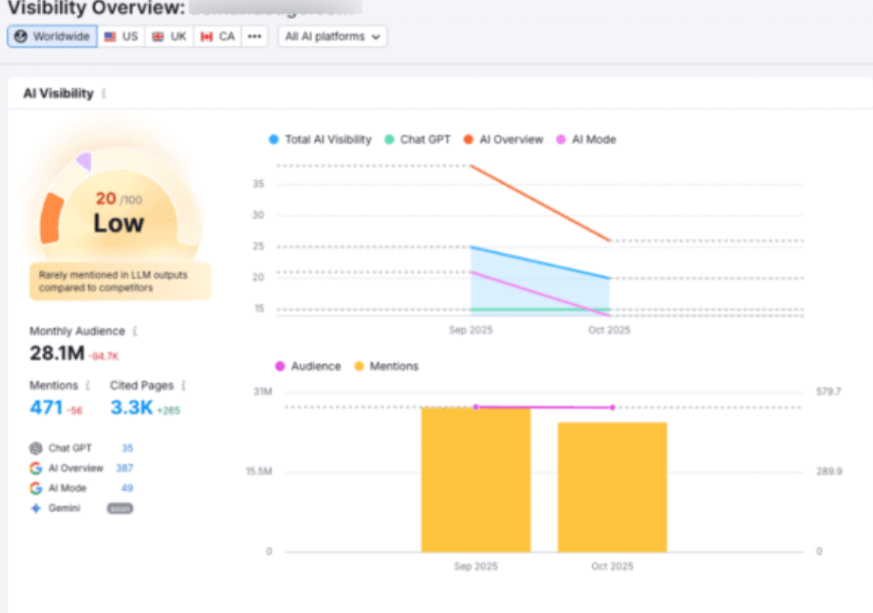Toggle Chat GPT legend series

point(418,140)
